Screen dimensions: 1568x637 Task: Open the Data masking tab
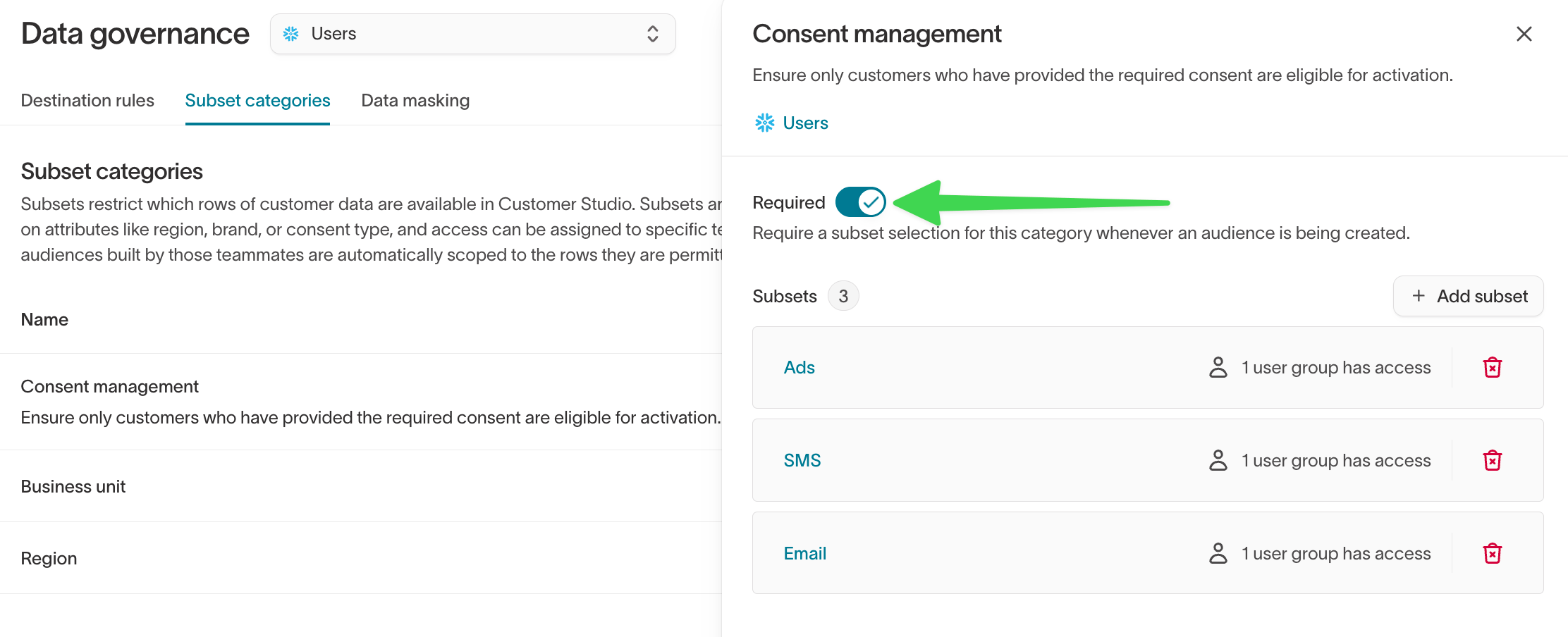(x=415, y=101)
